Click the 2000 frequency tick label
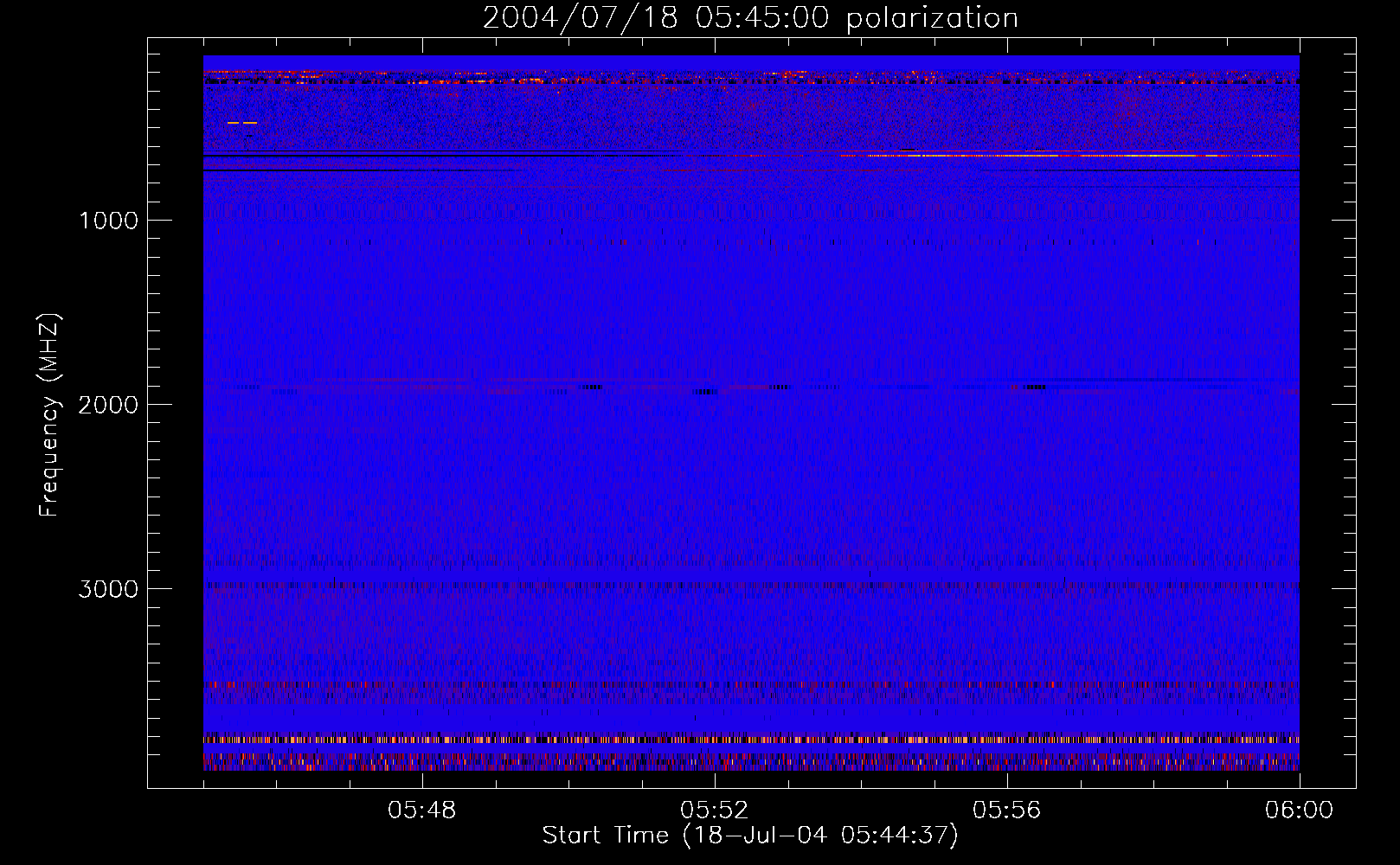The image size is (1400, 865). 108,405
